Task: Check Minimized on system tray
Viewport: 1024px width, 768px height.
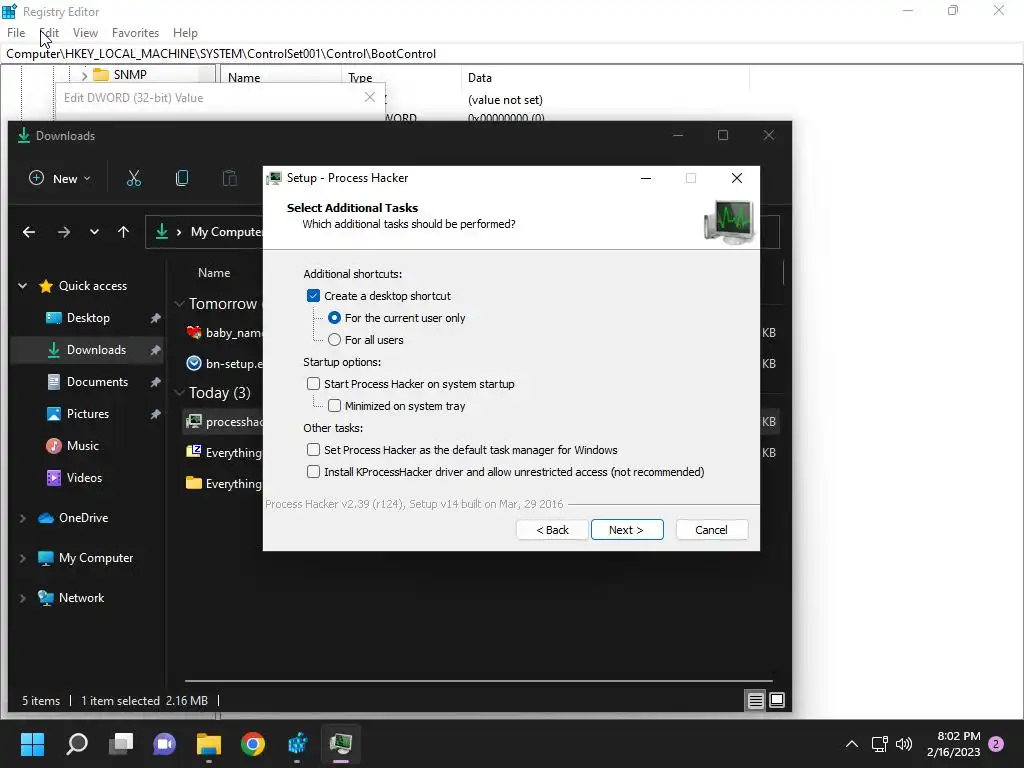Action: pos(334,406)
